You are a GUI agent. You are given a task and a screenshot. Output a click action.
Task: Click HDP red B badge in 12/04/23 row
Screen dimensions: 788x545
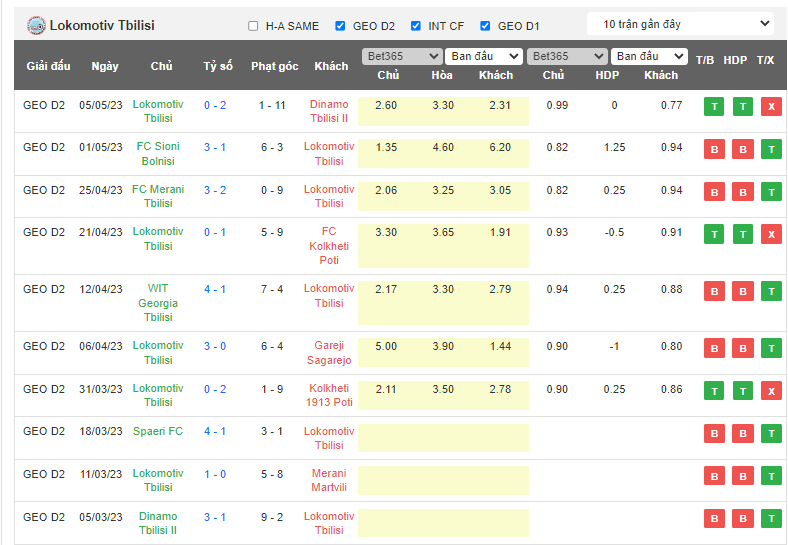pyautogui.click(x=743, y=291)
